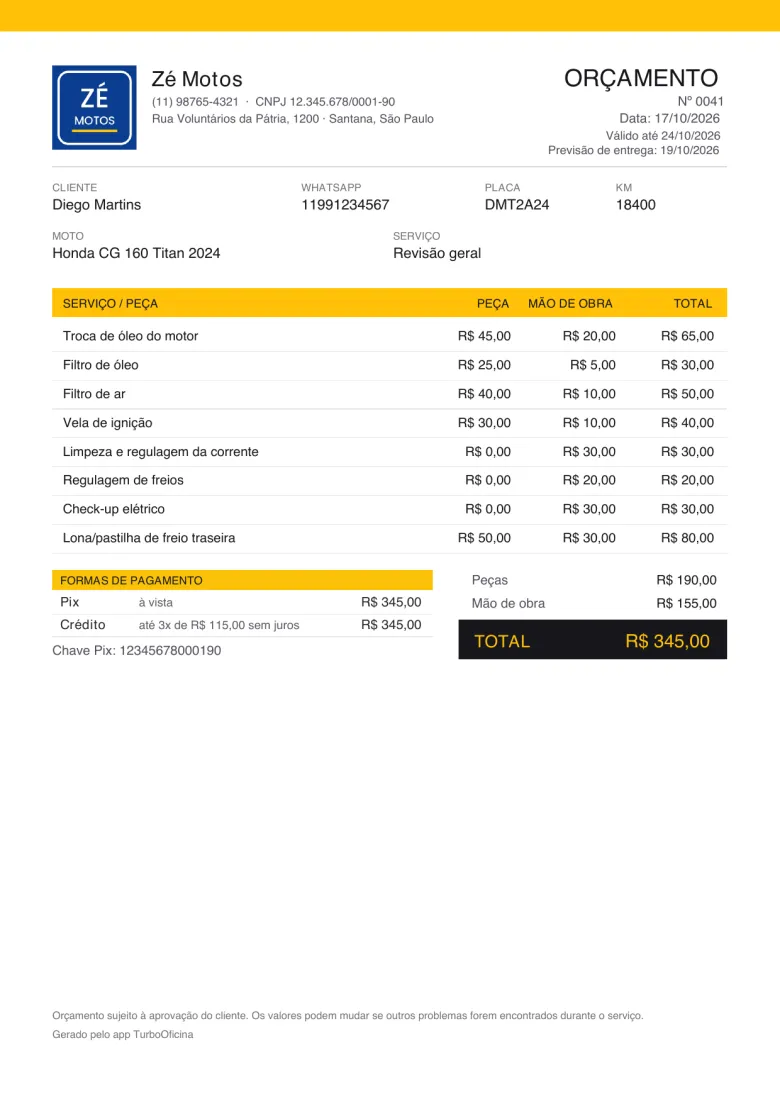Viewport: 780px width, 1104px height.
Task: Click the disclaimer 'Orçamento sujeito à aprovação'
Action: [x=348, y=1016]
